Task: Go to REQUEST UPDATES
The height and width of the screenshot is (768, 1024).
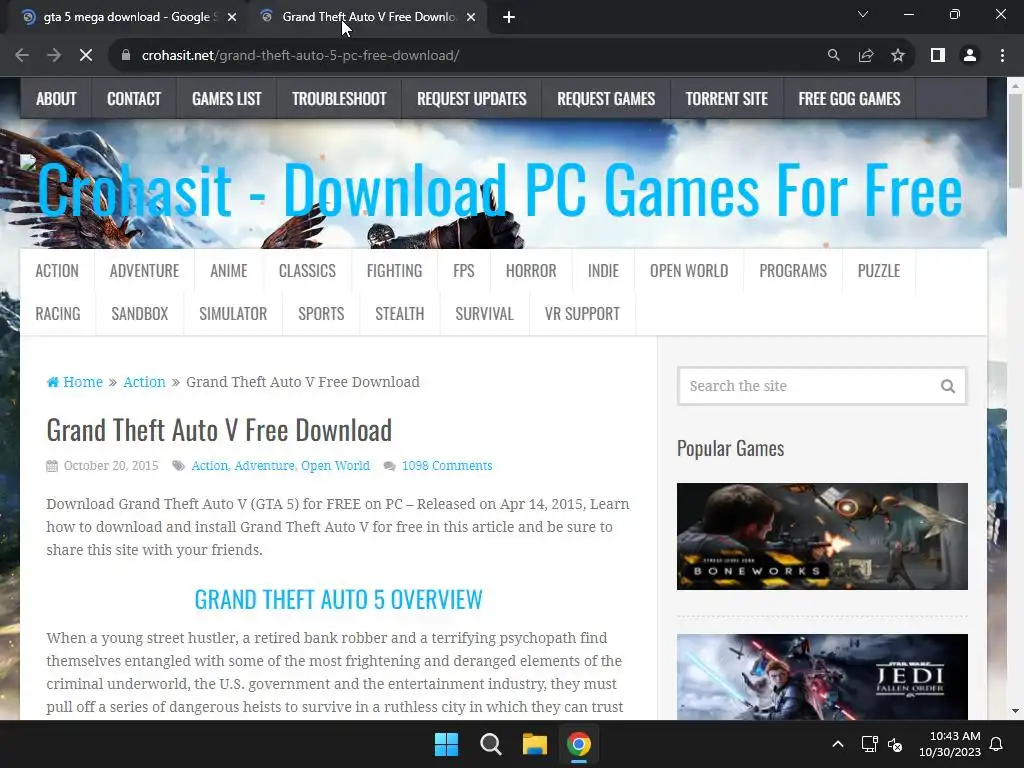Action: click(472, 99)
